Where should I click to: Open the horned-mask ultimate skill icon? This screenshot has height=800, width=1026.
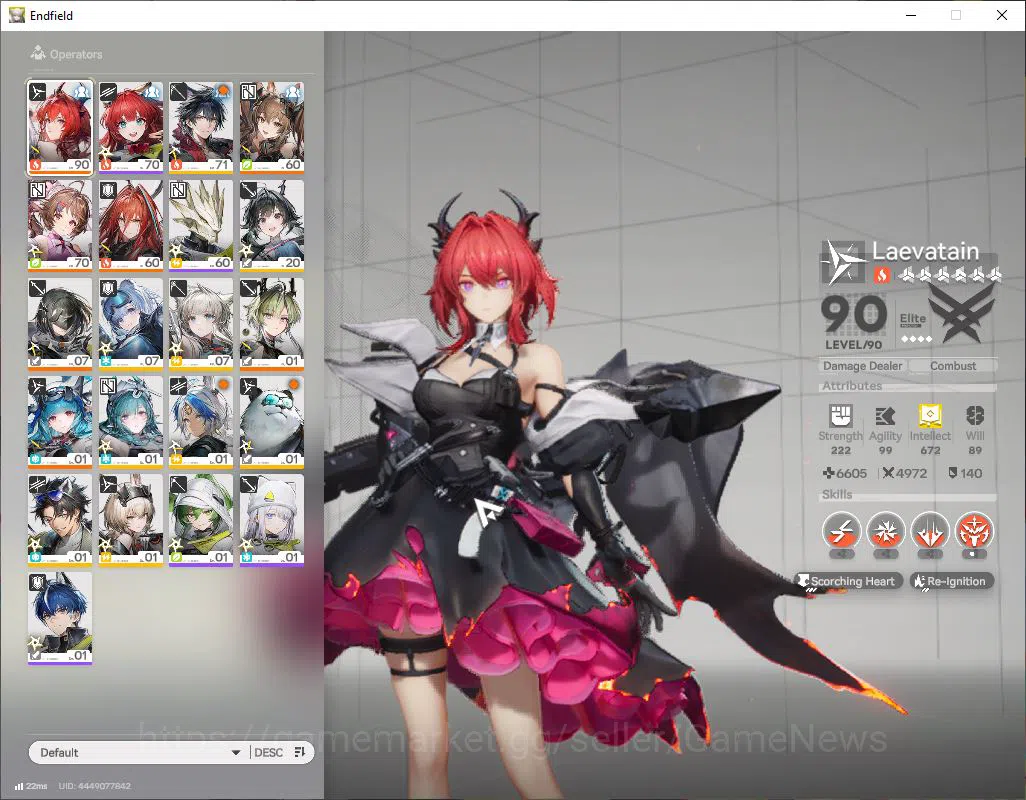tap(974, 530)
